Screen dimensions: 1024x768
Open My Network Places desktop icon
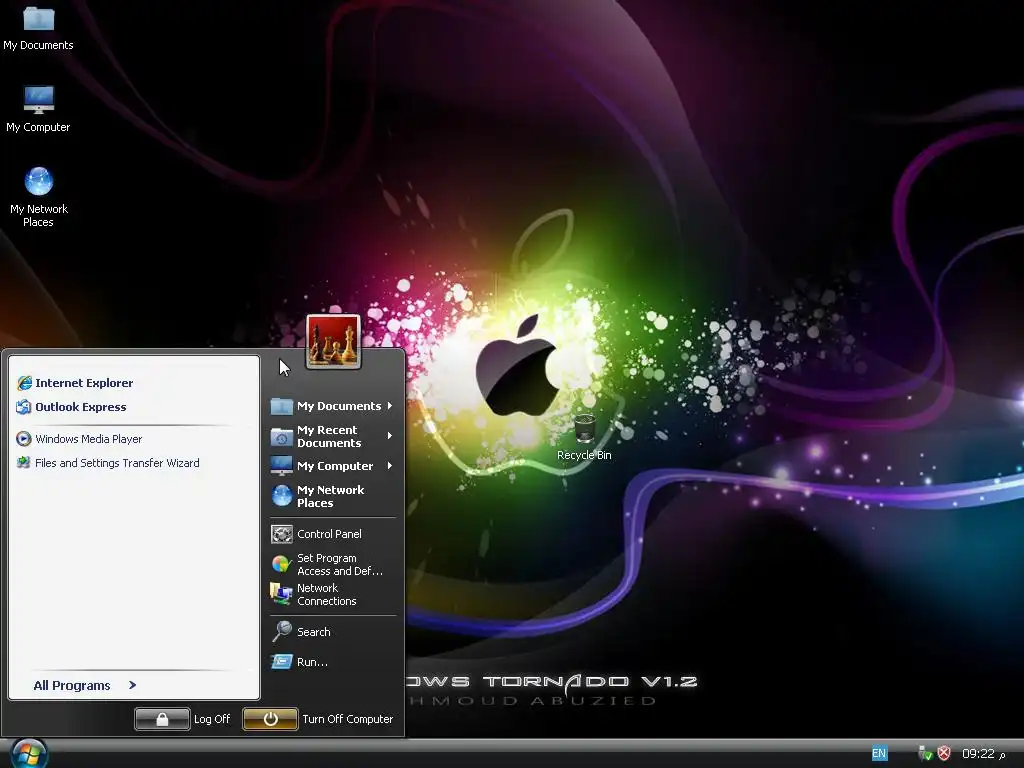pos(39,197)
